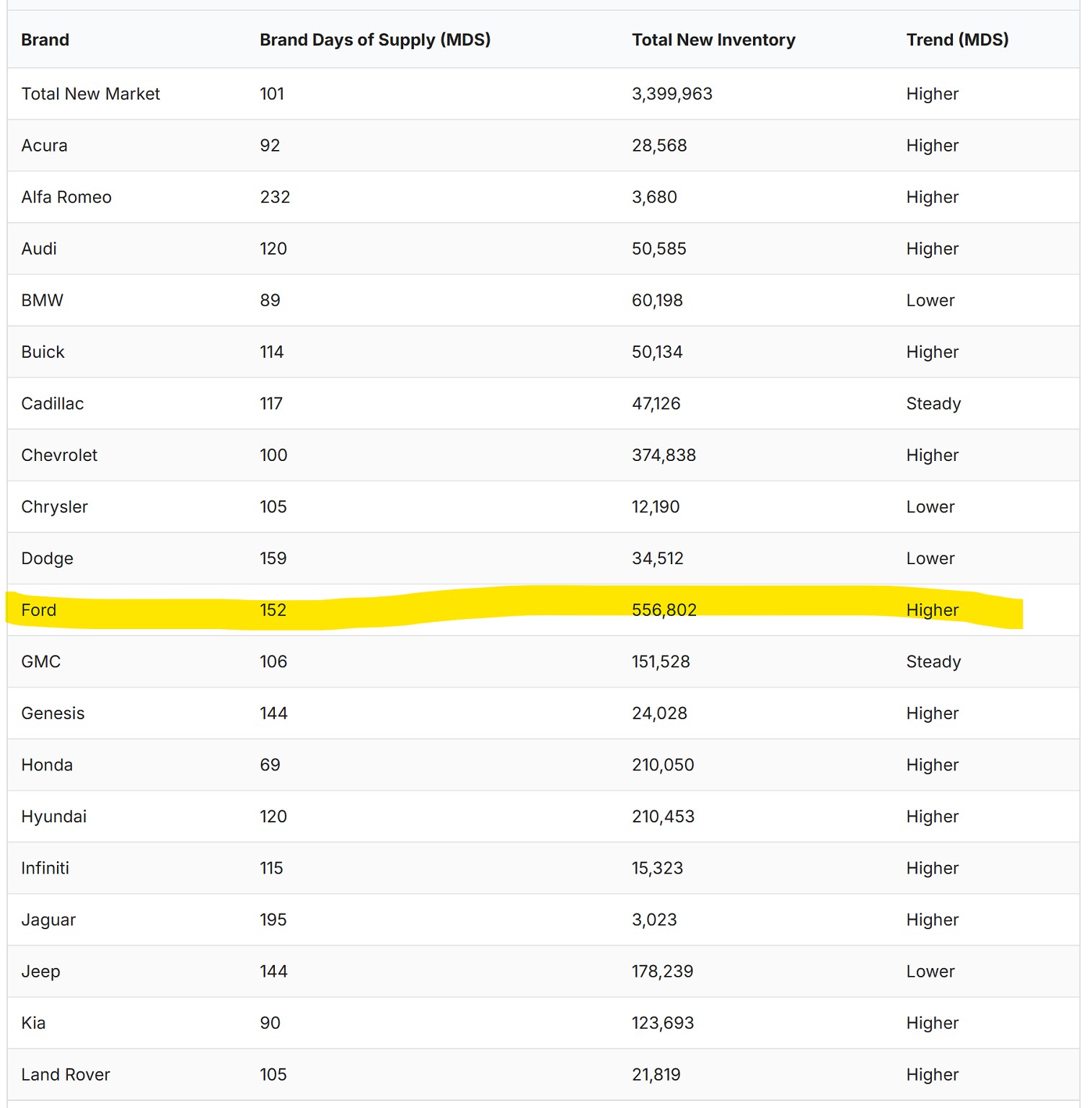Click the Brand Days of Supply header
Image resolution: width=1092 pixels, height=1108 pixels.
374,40
